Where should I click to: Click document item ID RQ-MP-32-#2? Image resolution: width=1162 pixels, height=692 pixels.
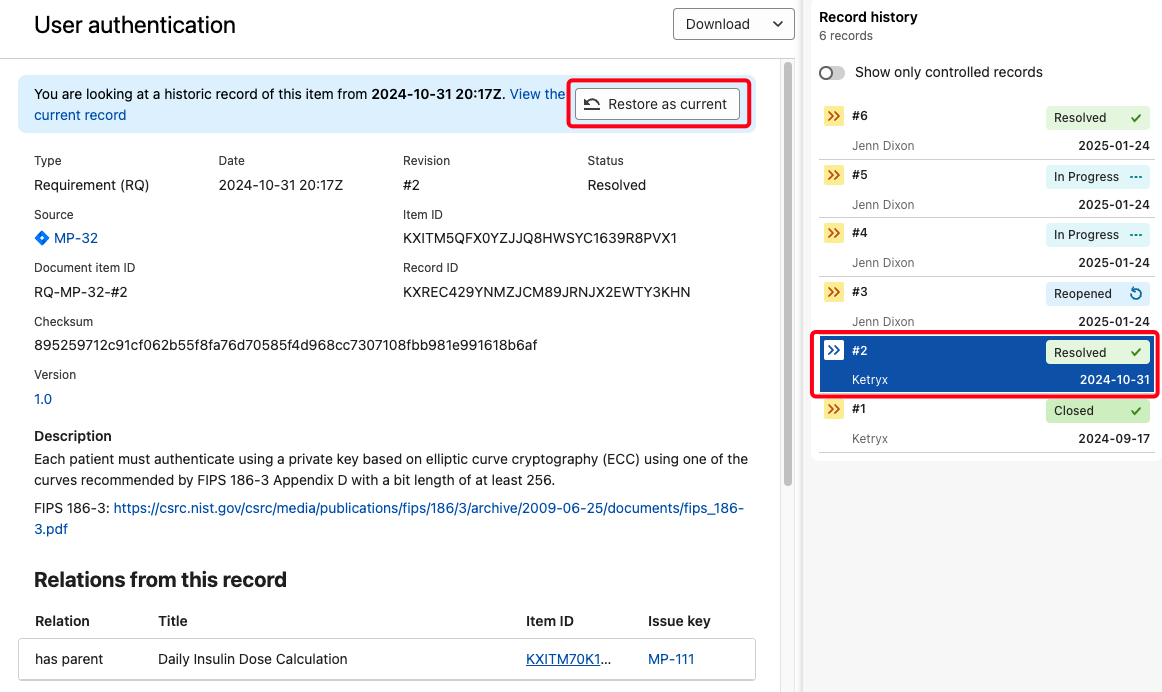[x=81, y=292]
